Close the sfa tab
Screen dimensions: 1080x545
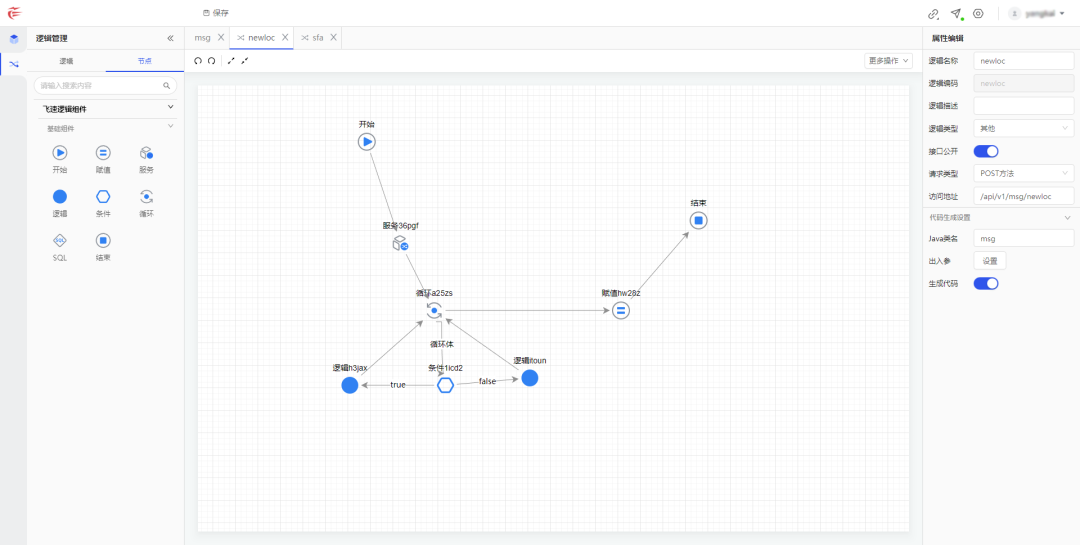click(333, 38)
